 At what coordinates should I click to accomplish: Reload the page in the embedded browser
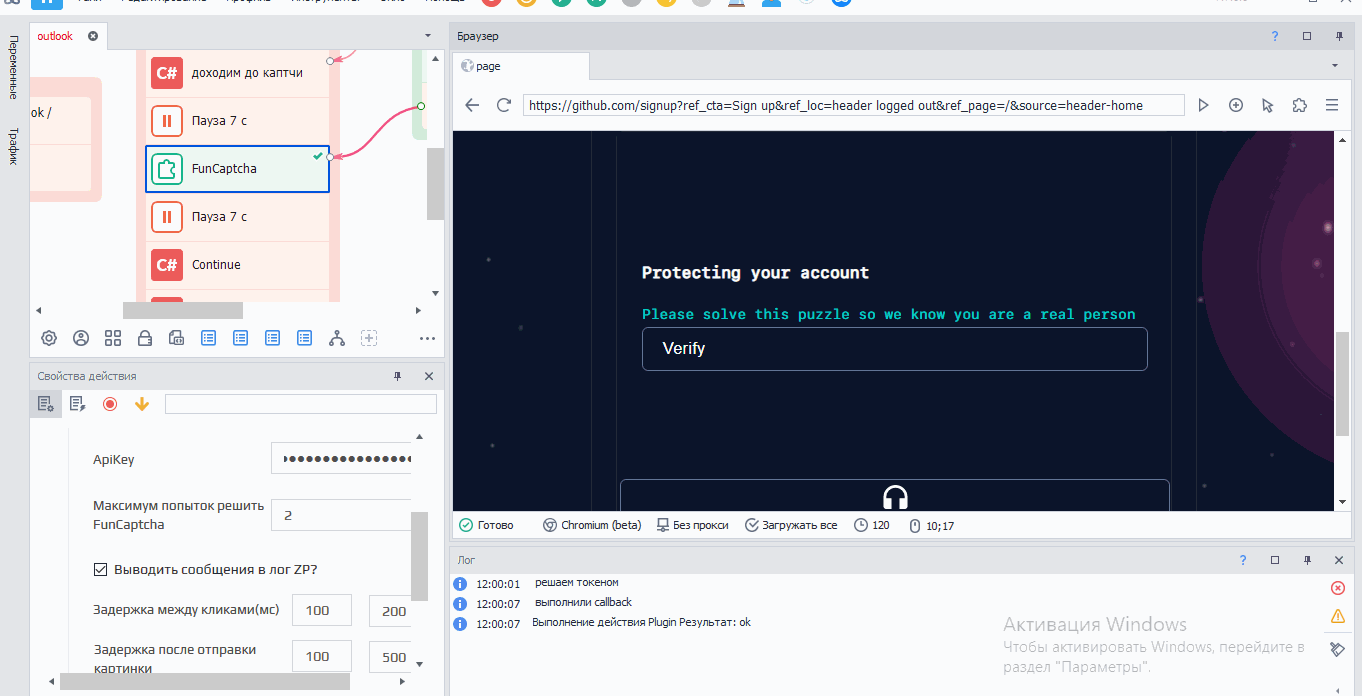click(504, 105)
